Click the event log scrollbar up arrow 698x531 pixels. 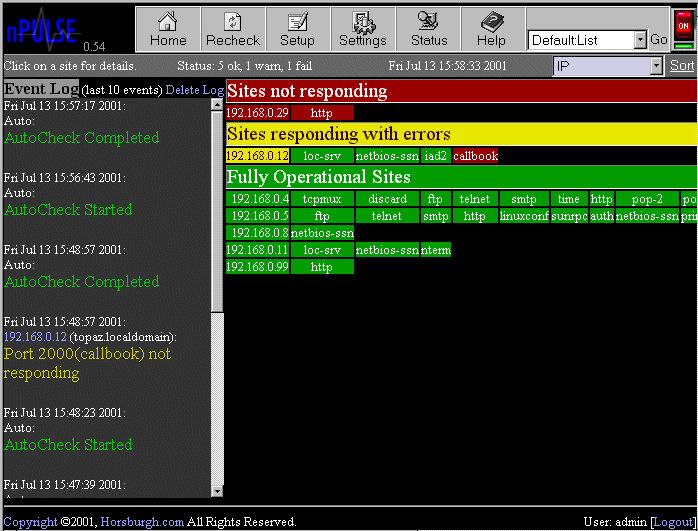coord(217,105)
